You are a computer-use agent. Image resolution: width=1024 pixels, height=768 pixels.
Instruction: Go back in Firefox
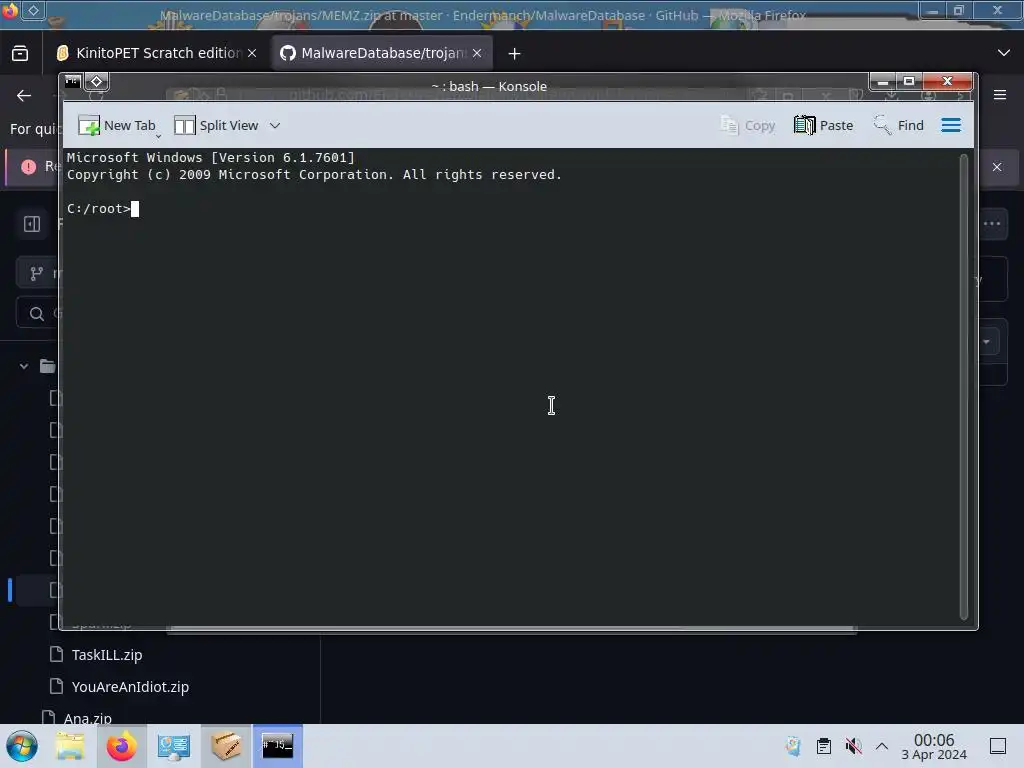click(x=24, y=95)
